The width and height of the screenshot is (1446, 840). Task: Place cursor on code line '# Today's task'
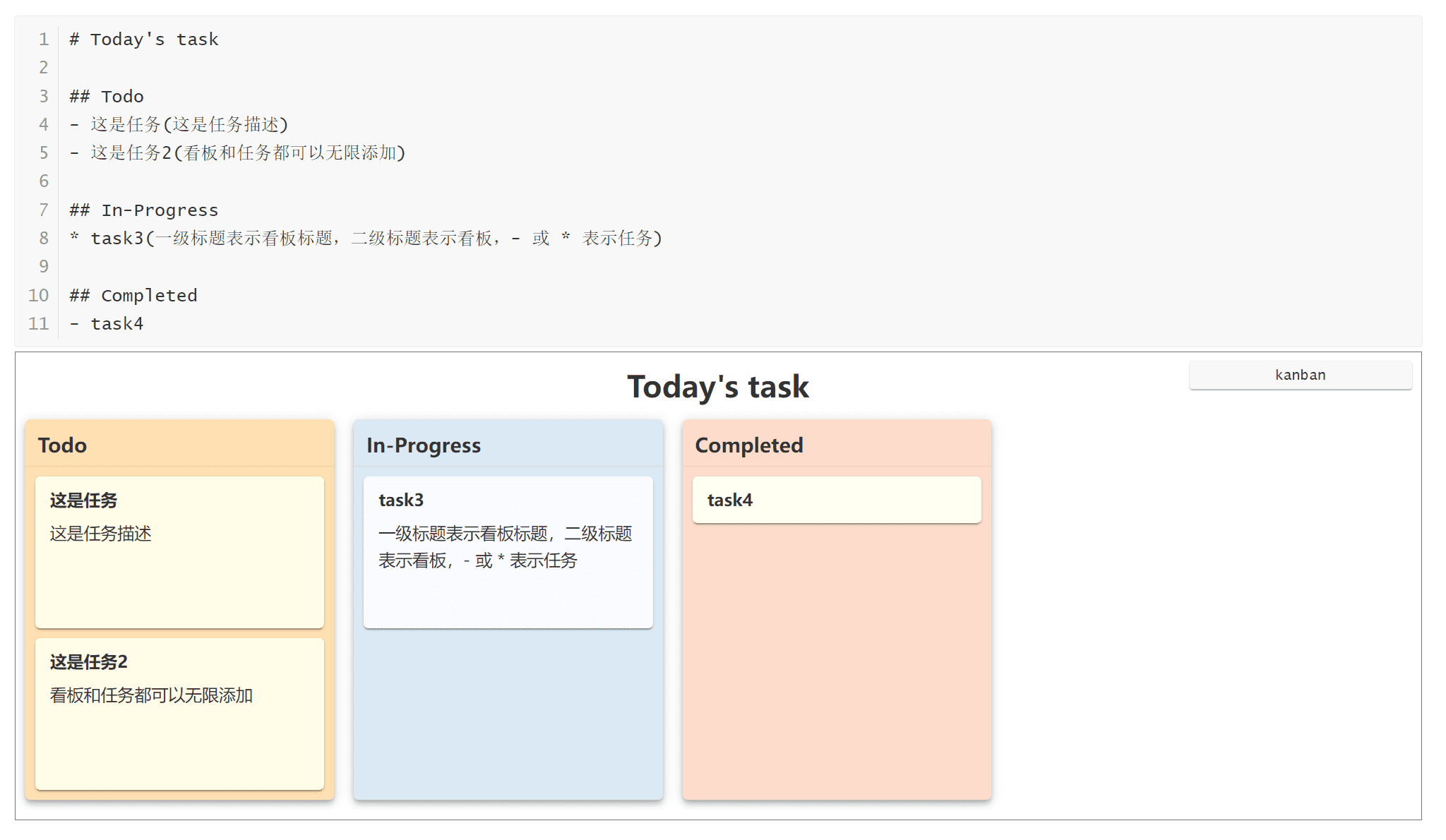(x=144, y=40)
